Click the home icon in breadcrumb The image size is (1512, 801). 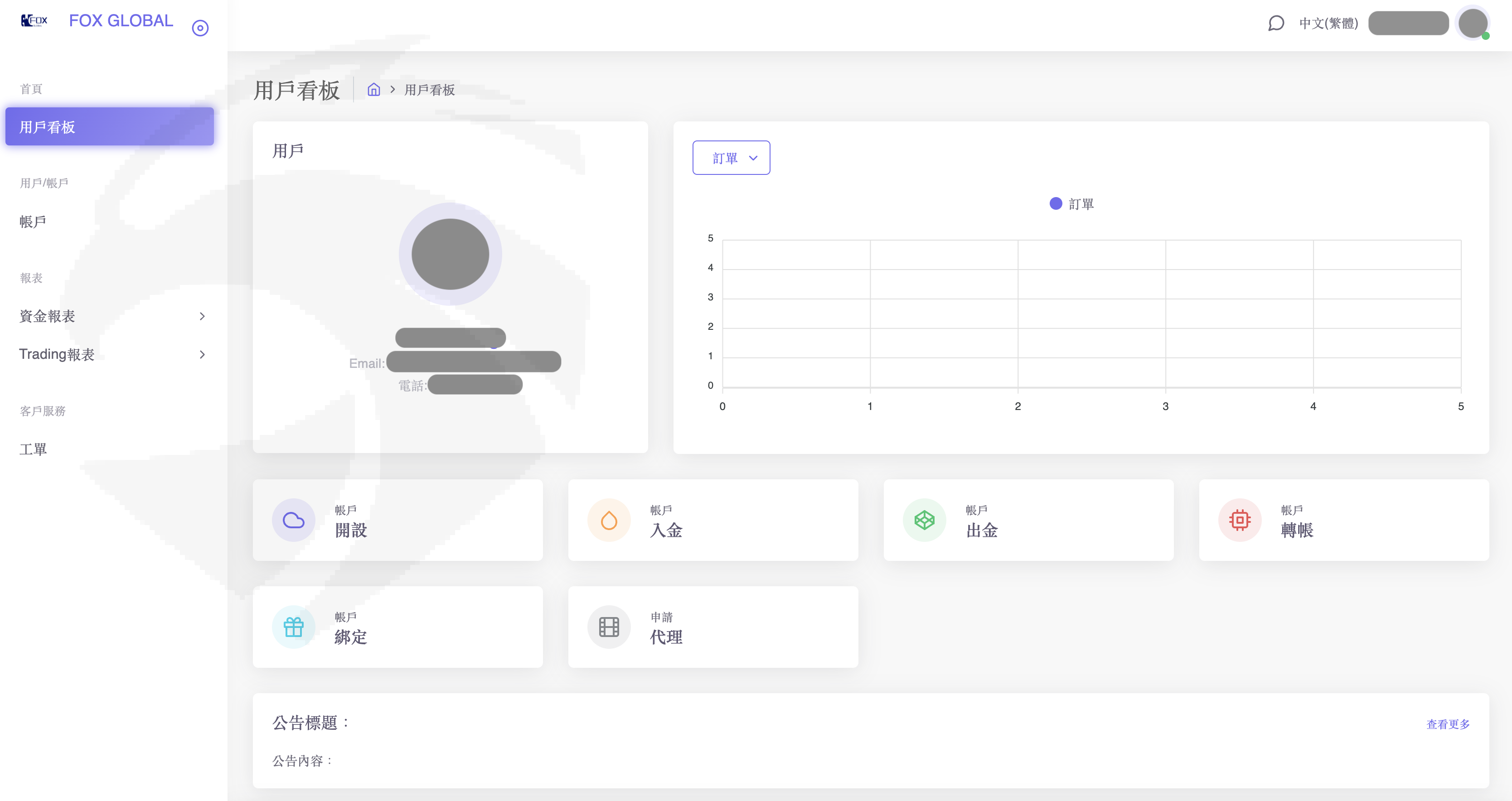point(374,90)
